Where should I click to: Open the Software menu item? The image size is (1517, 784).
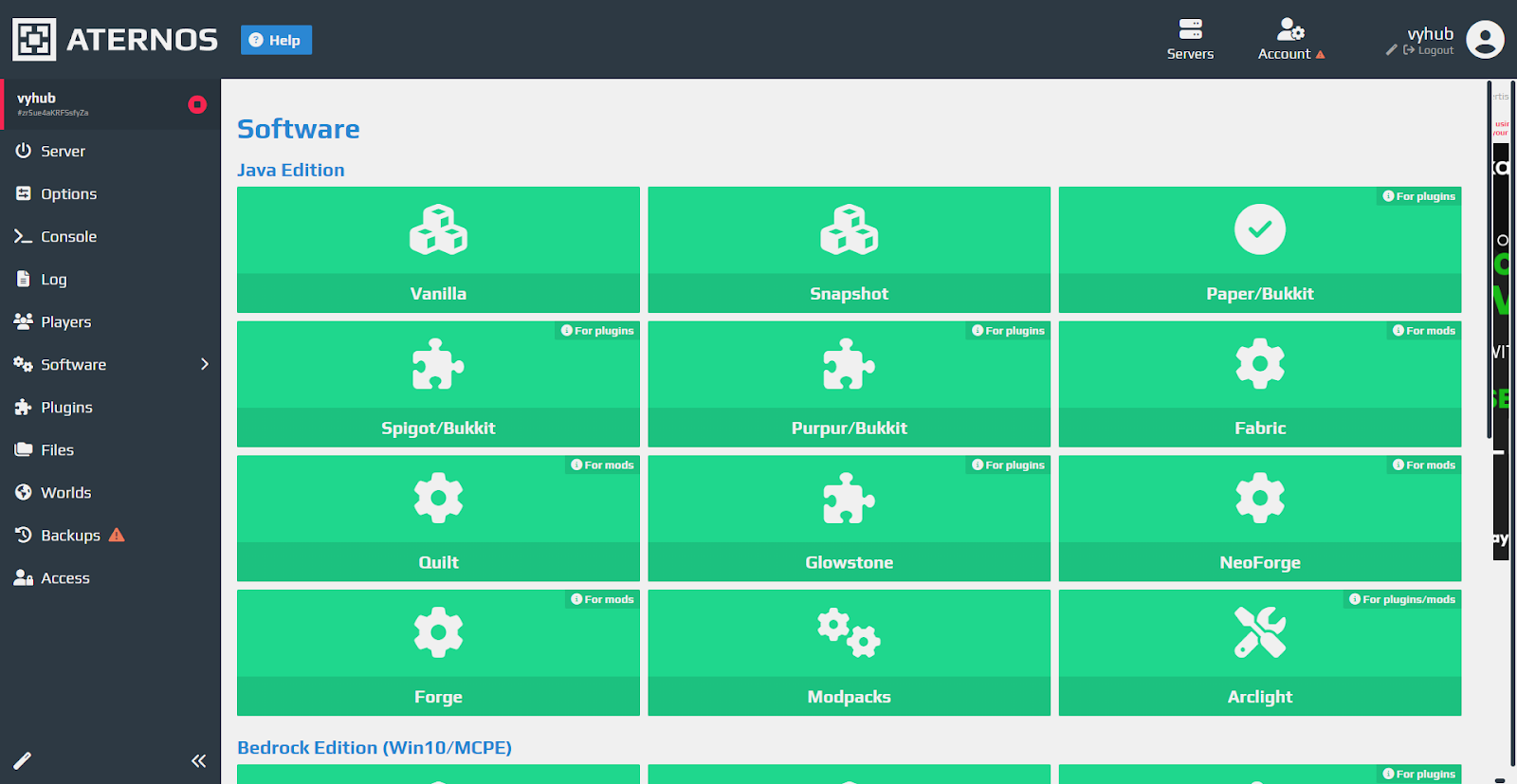110,364
